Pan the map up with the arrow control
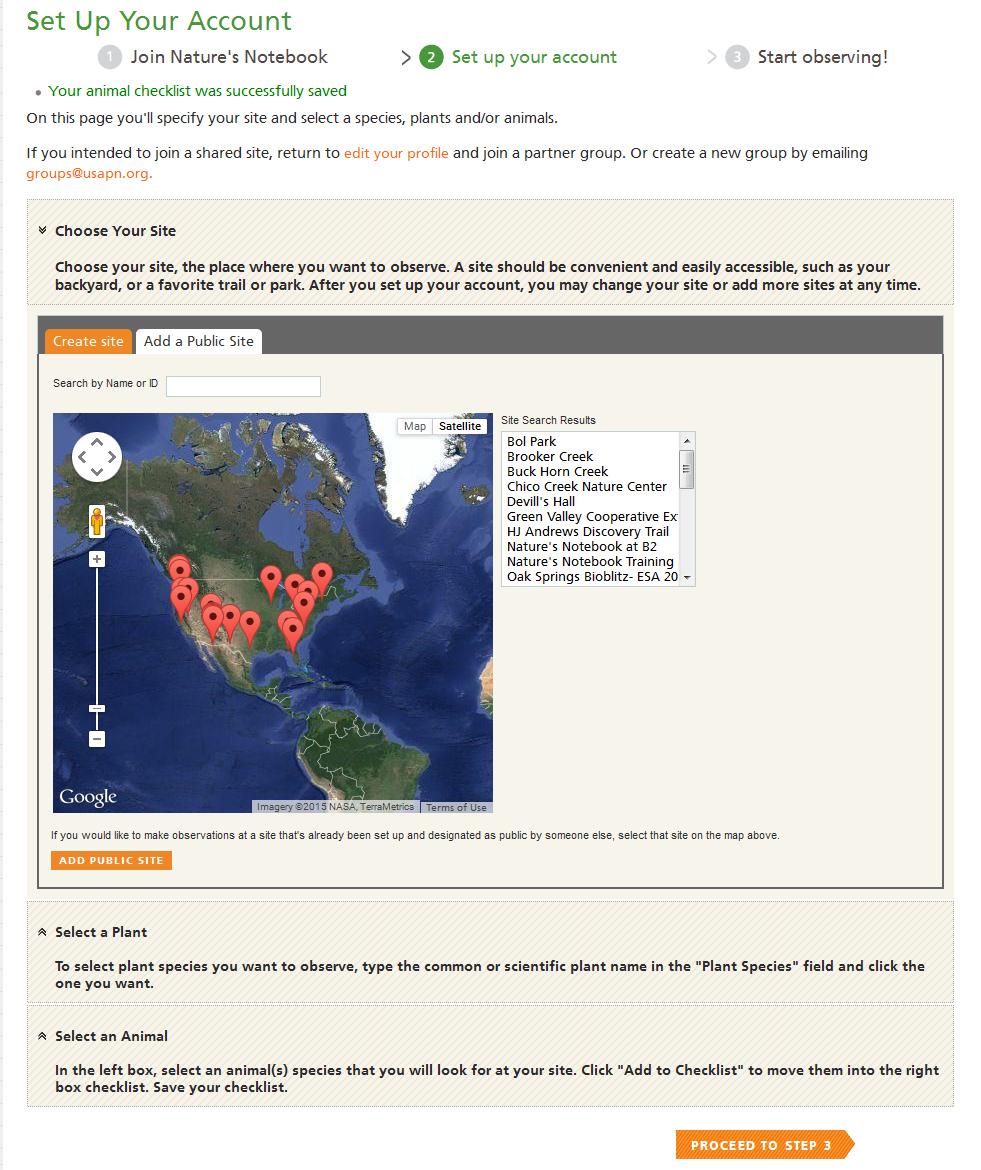The width and height of the screenshot is (981, 1170). click(97, 442)
